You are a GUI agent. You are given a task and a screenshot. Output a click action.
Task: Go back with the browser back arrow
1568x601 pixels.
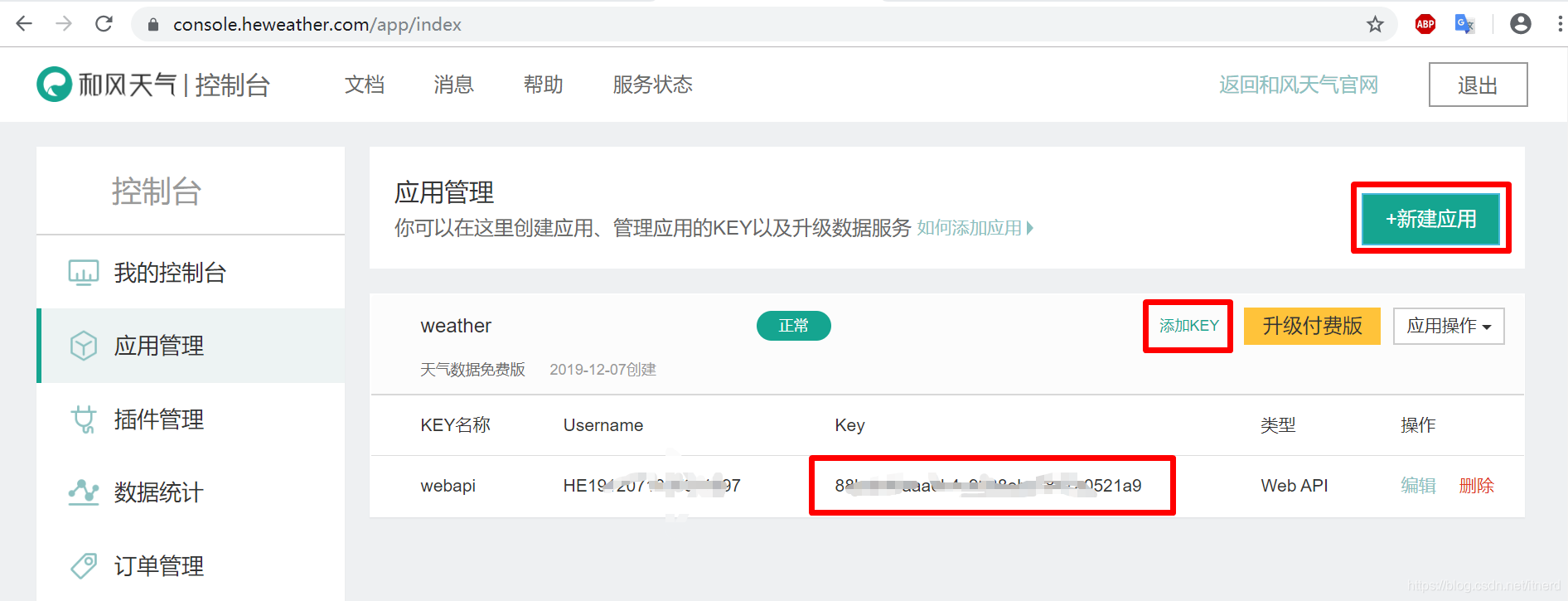click(24, 24)
